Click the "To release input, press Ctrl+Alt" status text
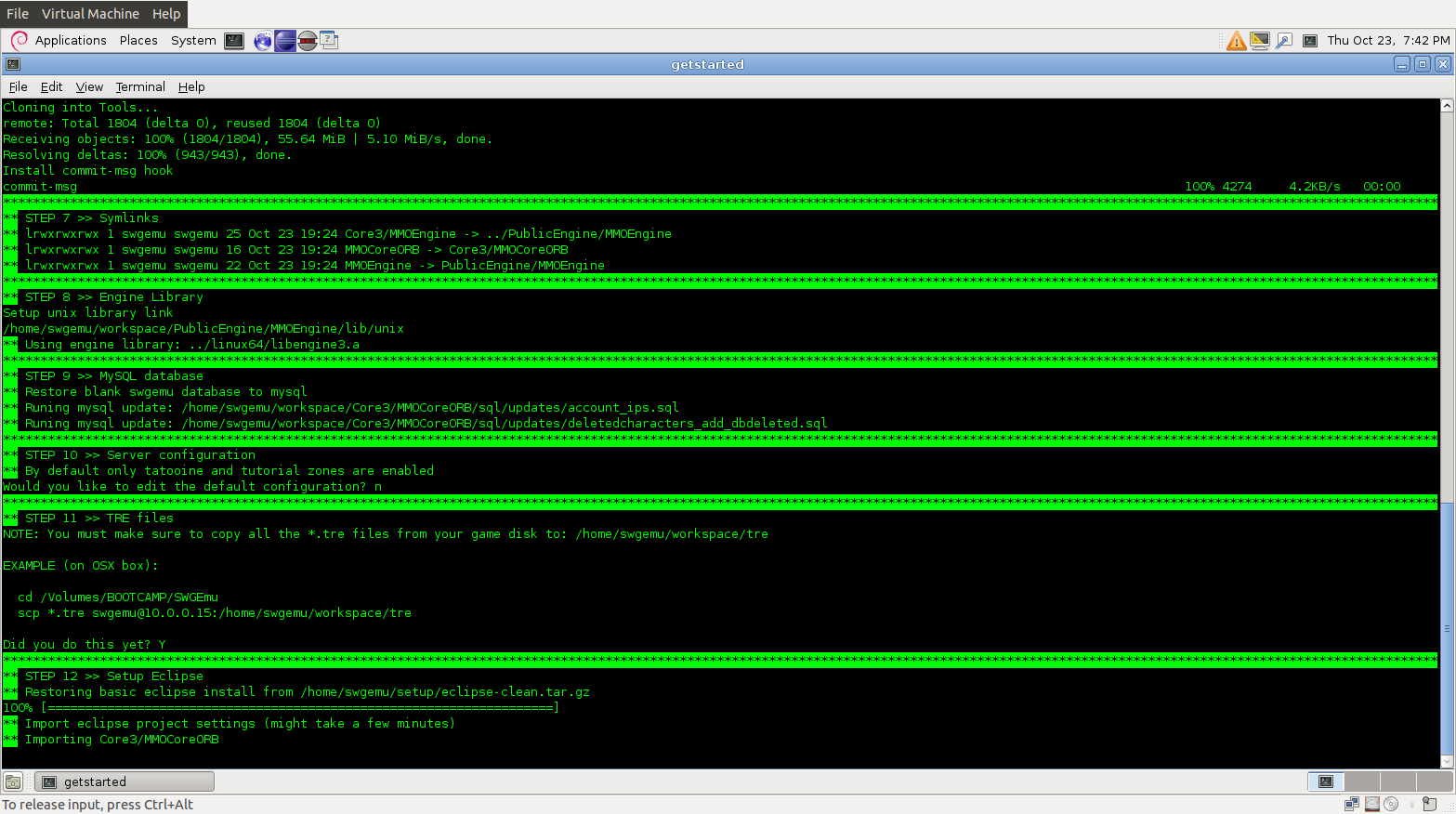1456x814 pixels. click(98, 805)
